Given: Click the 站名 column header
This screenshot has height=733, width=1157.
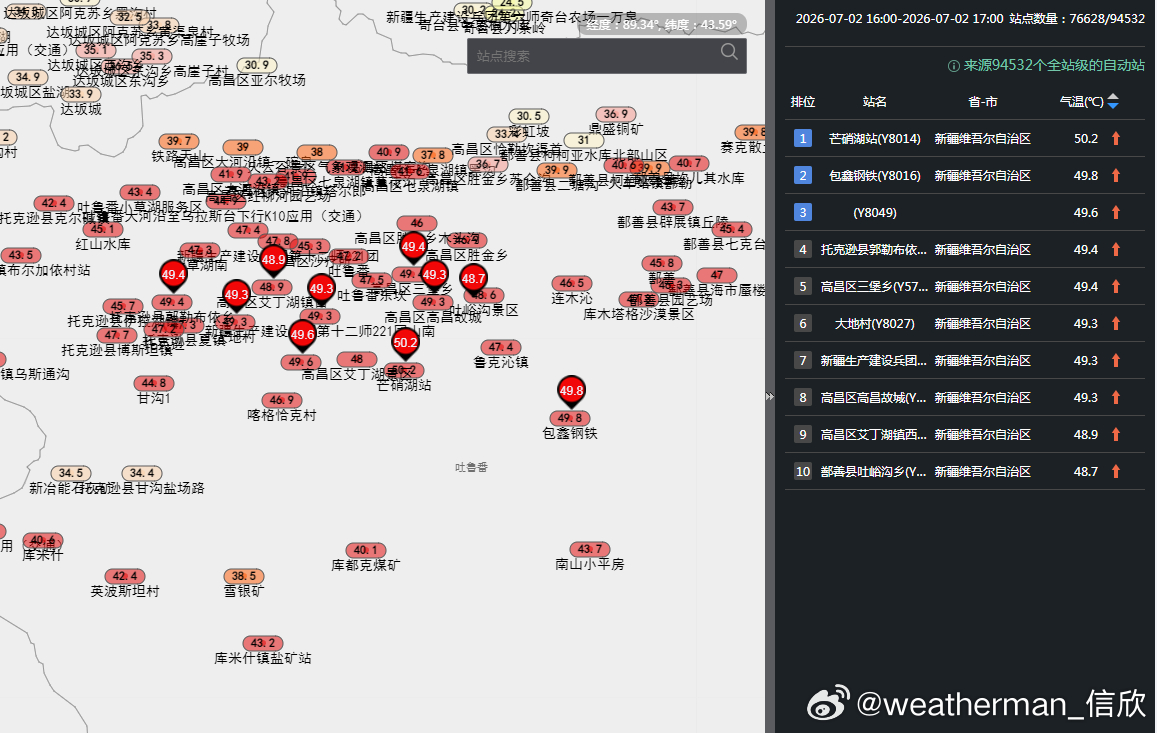Looking at the screenshot, I should 874,102.
